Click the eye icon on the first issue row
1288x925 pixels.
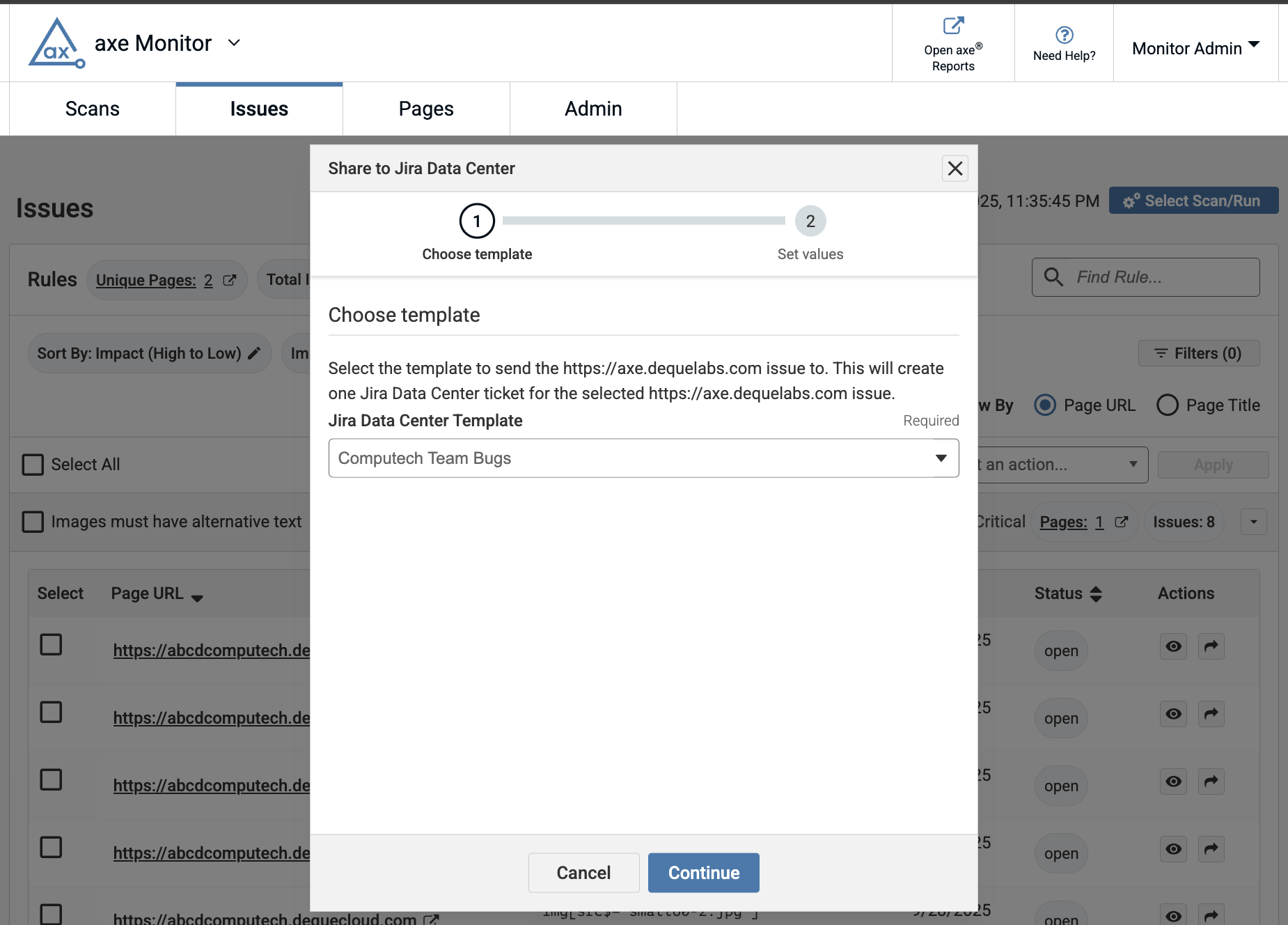point(1172,646)
